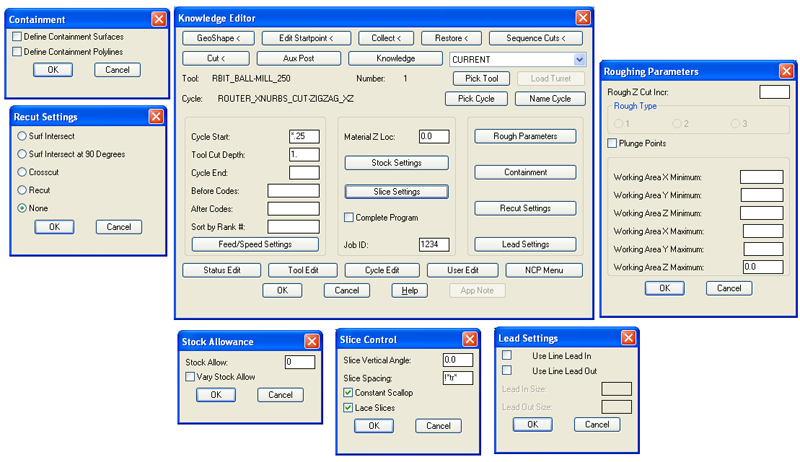This screenshot has height=462, width=800.
Task: Expand the Sequence Cuts options
Action: click(x=535, y=38)
